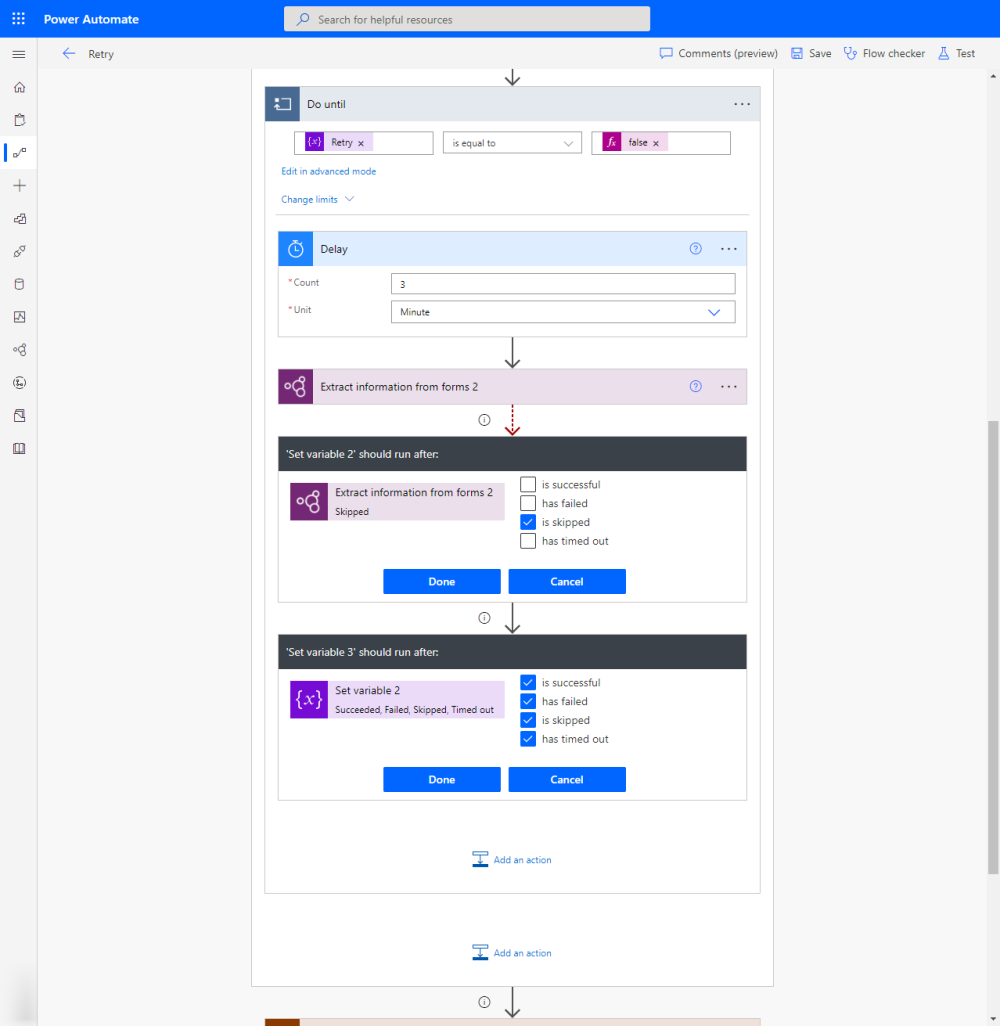
Task: Open AI Builder icon in sidebar
Action: (20, 350)
